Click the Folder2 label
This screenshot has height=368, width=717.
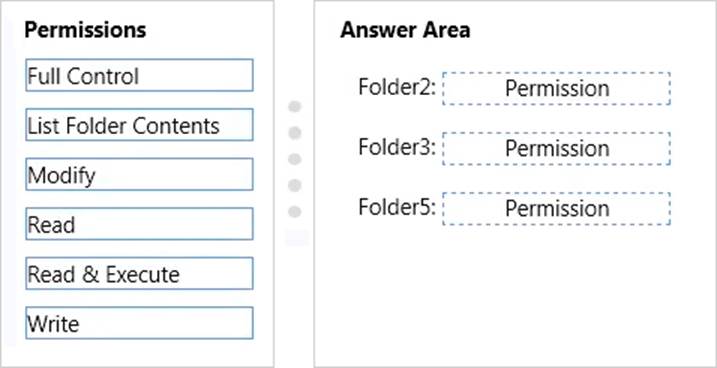(397, 87)
